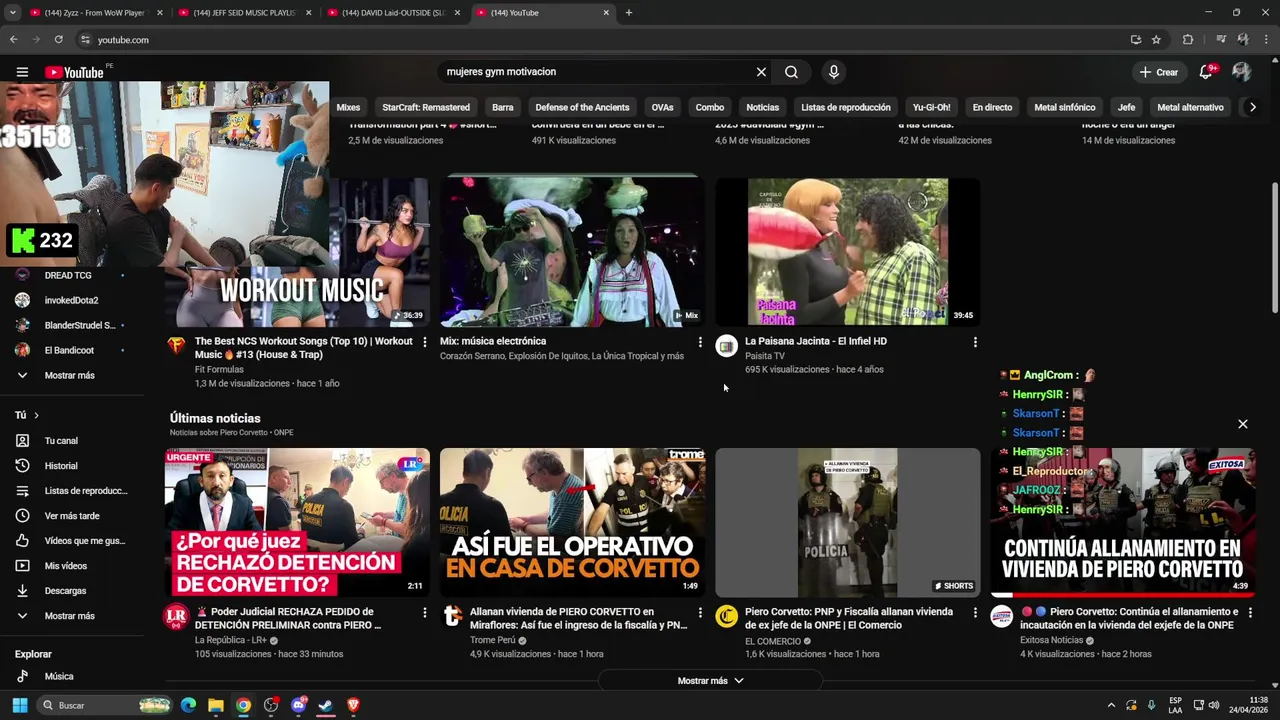This screenshot has height=720, width=1280.
Task: Open options for Mix música electrónica
Action: click(x=700, y=342)
